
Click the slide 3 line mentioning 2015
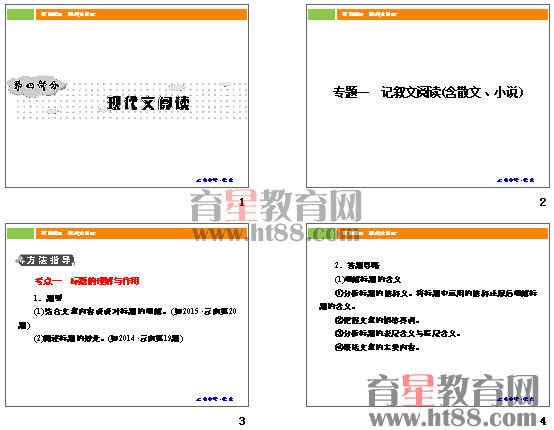click(x=127, y=318)
